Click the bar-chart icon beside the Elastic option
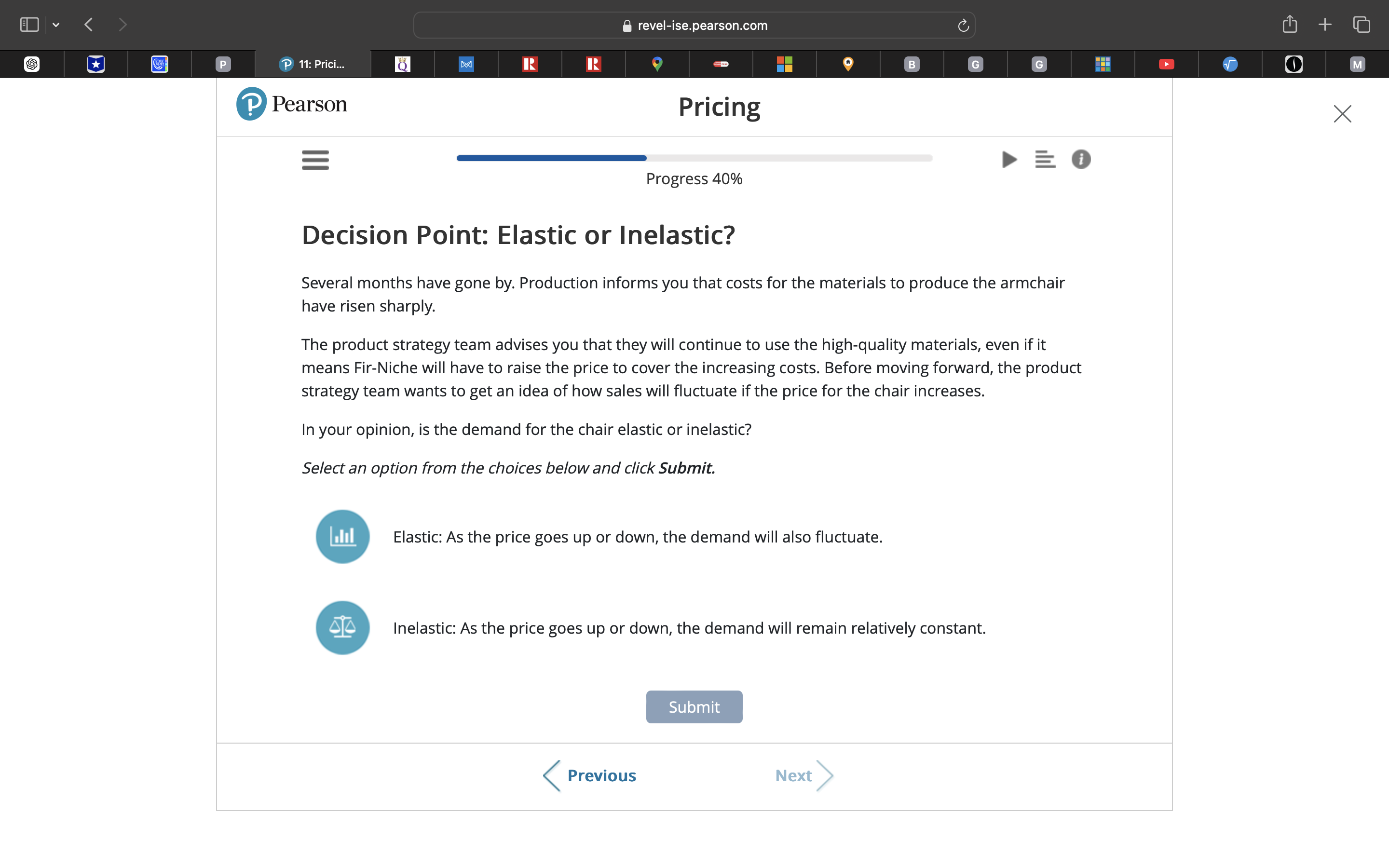Image resolution: width=1389 pixels, height=868 pixels. (x=342, y=536)
